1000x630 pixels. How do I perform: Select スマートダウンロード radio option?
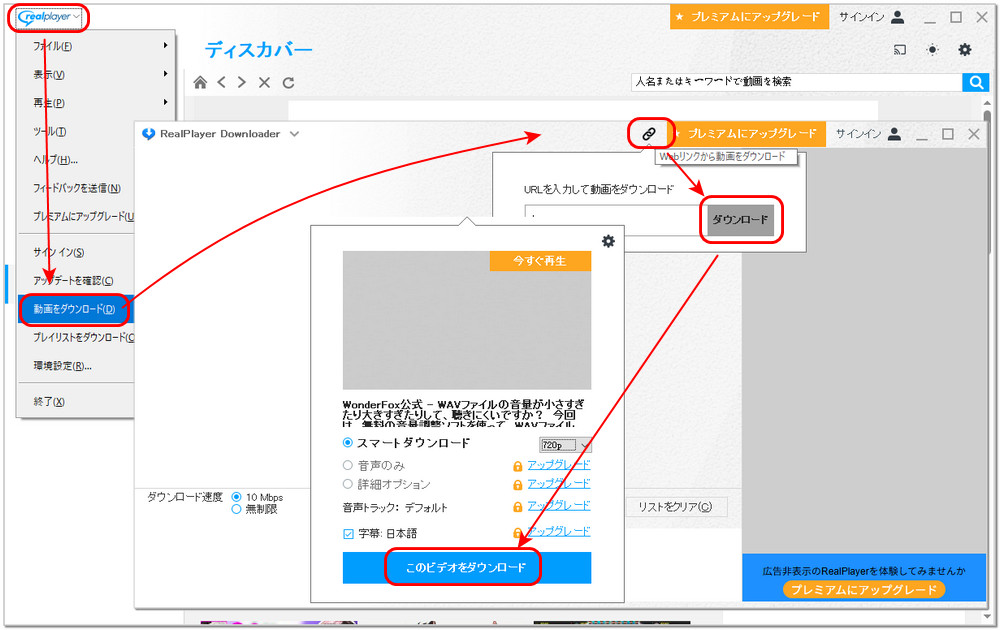point(348,443)
